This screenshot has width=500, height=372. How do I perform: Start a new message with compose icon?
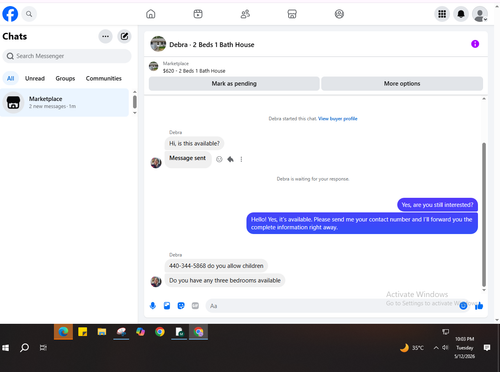(x=124, y=36)
